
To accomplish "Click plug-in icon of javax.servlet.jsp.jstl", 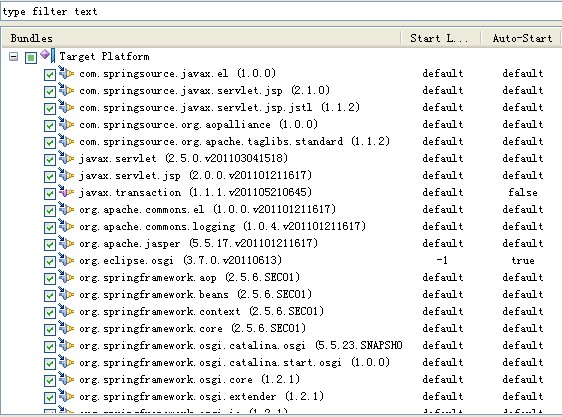I will pyautogui.click(x=66, y=106).
